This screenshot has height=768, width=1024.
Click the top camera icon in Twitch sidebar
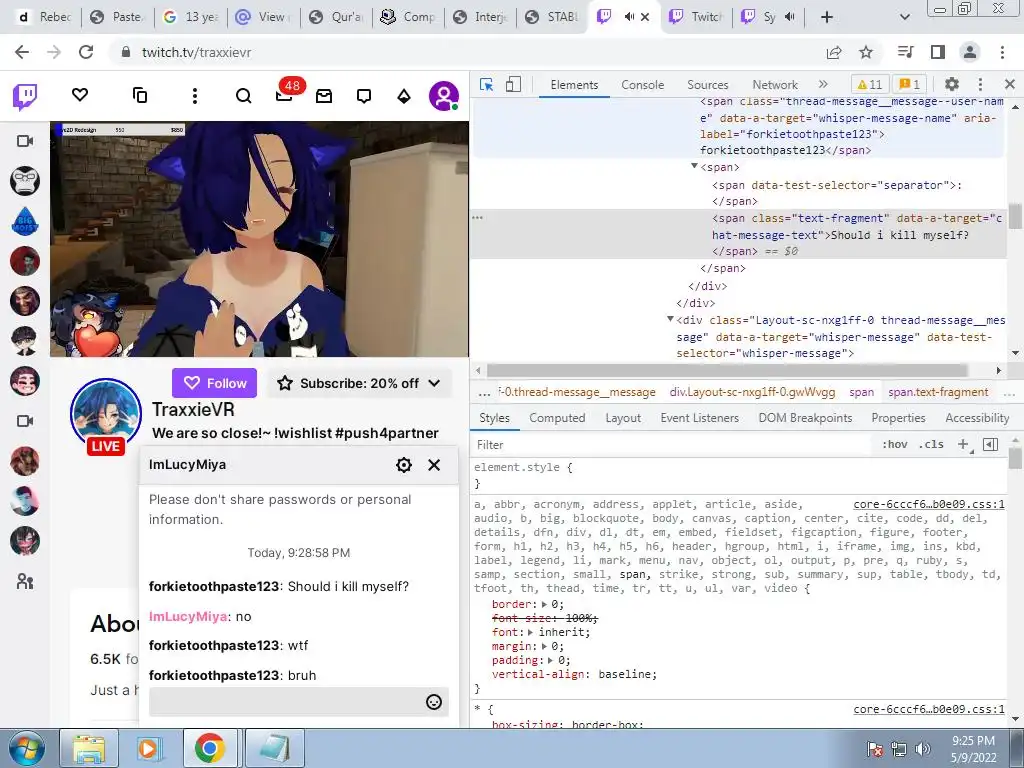pyautogui.click(x=25, y=141)
